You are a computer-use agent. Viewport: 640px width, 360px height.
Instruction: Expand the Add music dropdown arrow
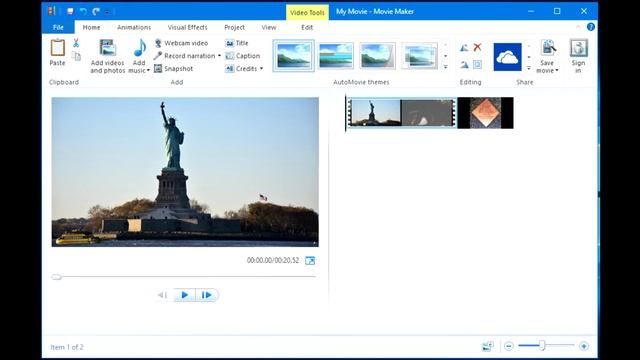coord(148,71)
